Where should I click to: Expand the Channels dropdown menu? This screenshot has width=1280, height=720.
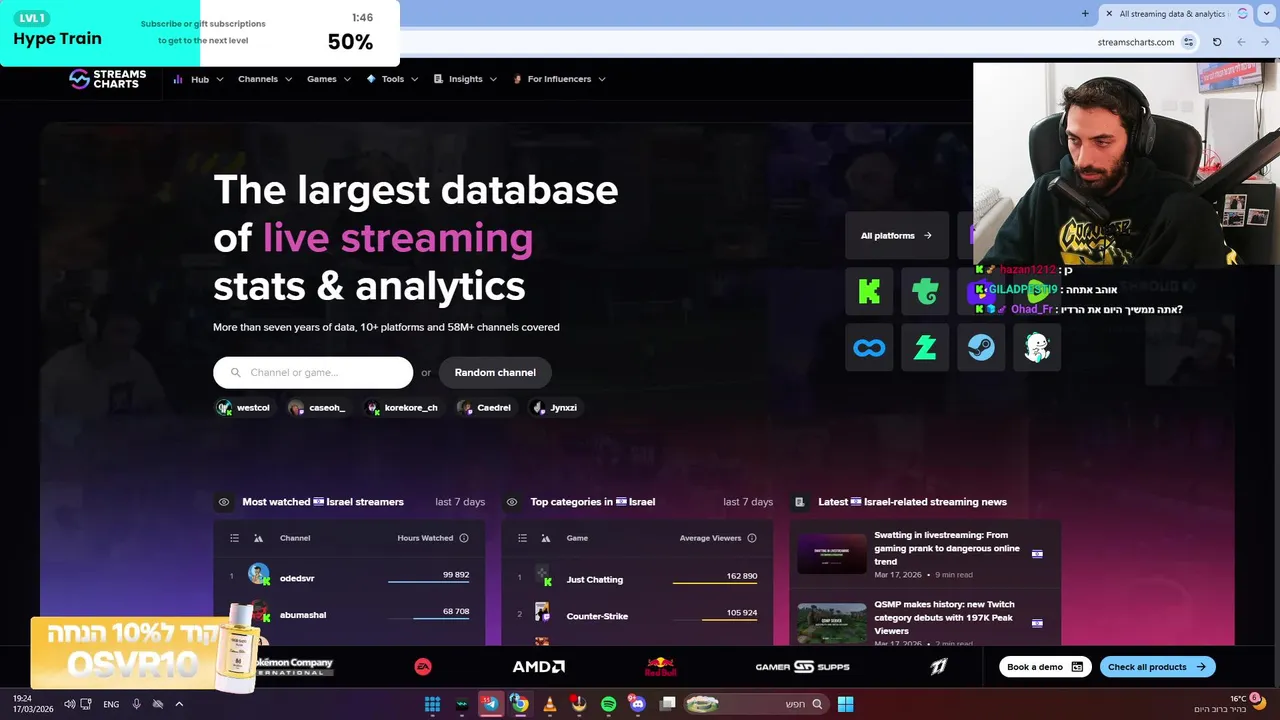click(265, 79)
